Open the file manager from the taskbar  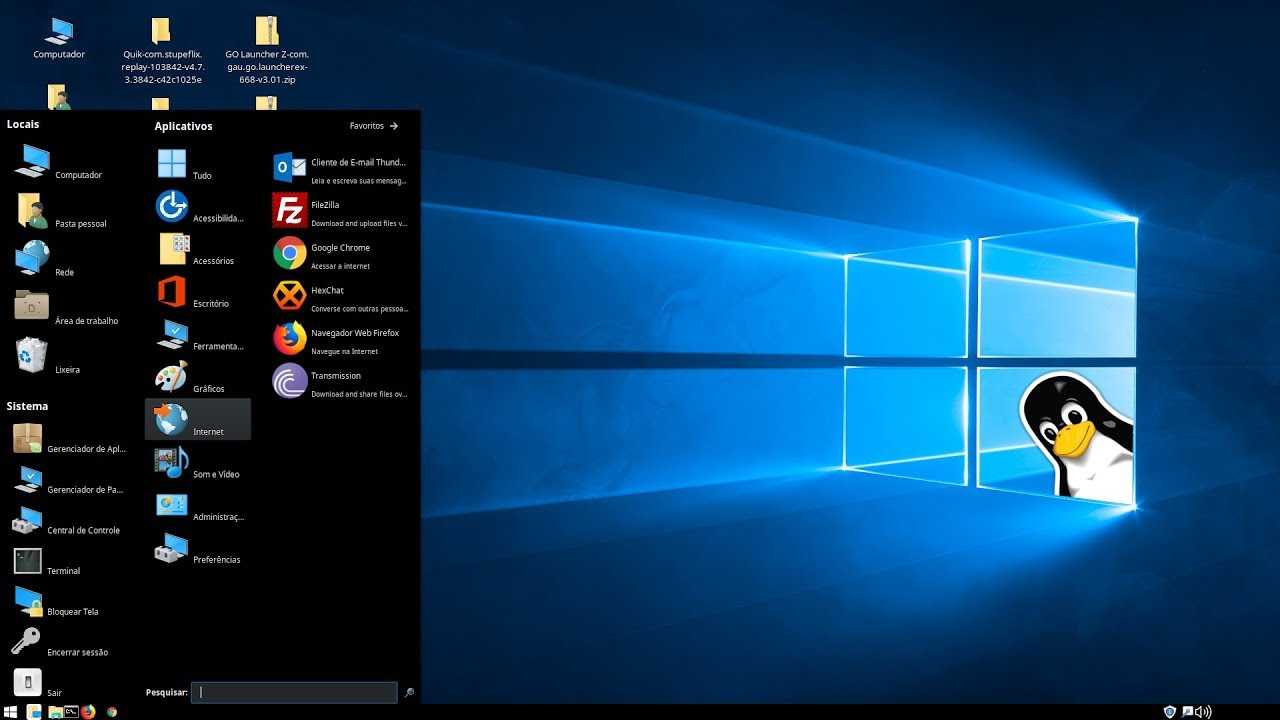(x=54, y=712)
